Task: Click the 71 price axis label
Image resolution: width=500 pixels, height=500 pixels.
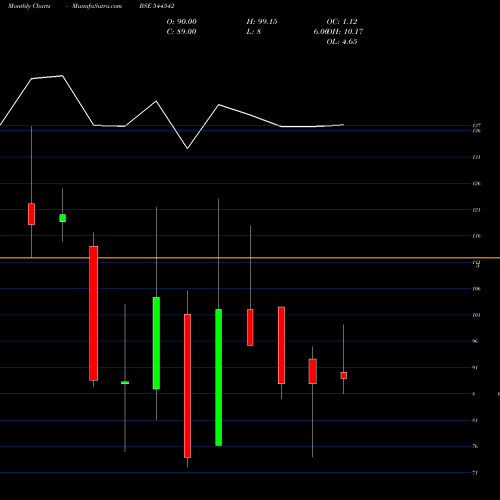Action: click(475, 473)
